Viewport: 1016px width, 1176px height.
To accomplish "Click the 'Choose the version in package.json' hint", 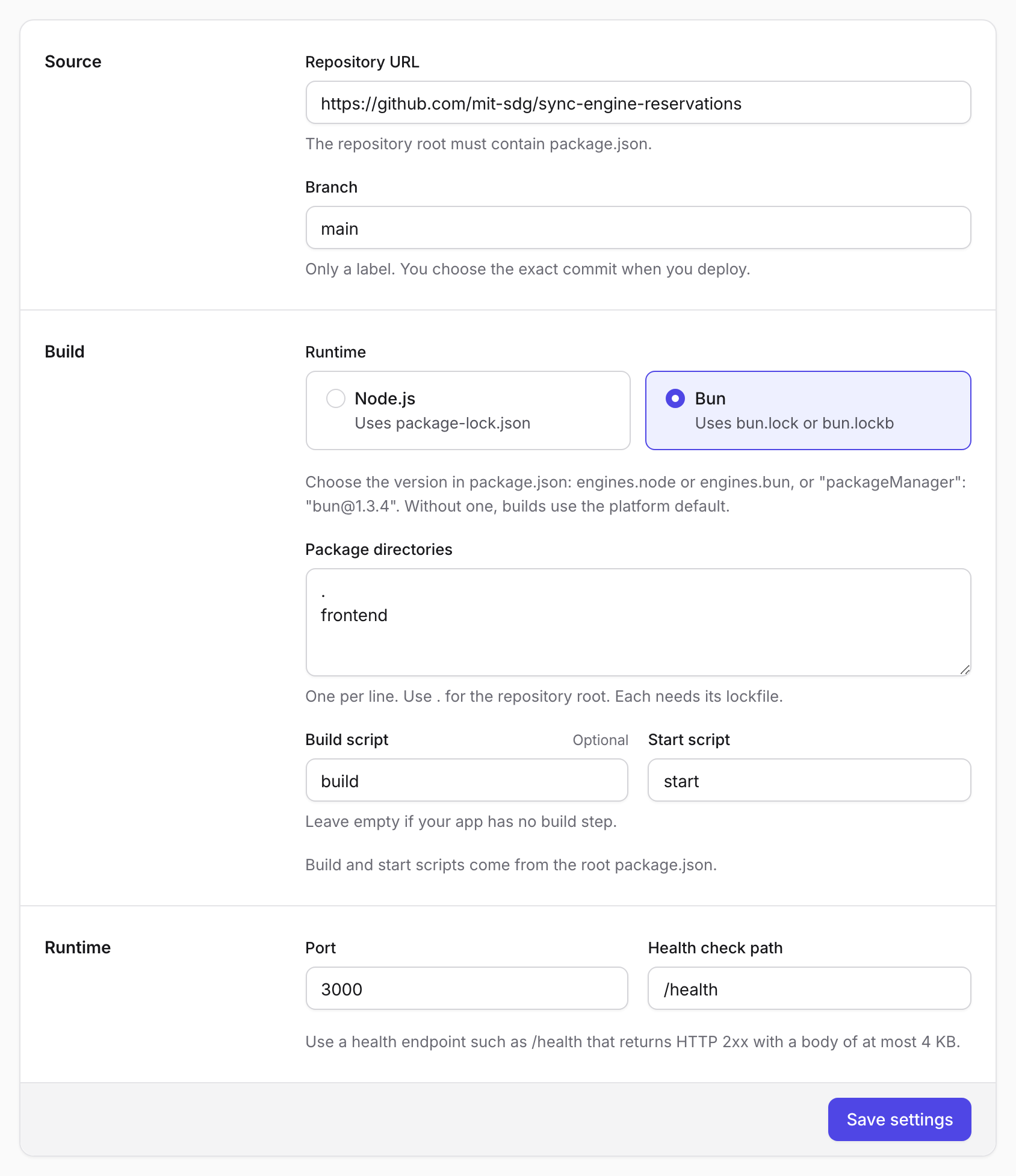I will (x=636, y=494).
